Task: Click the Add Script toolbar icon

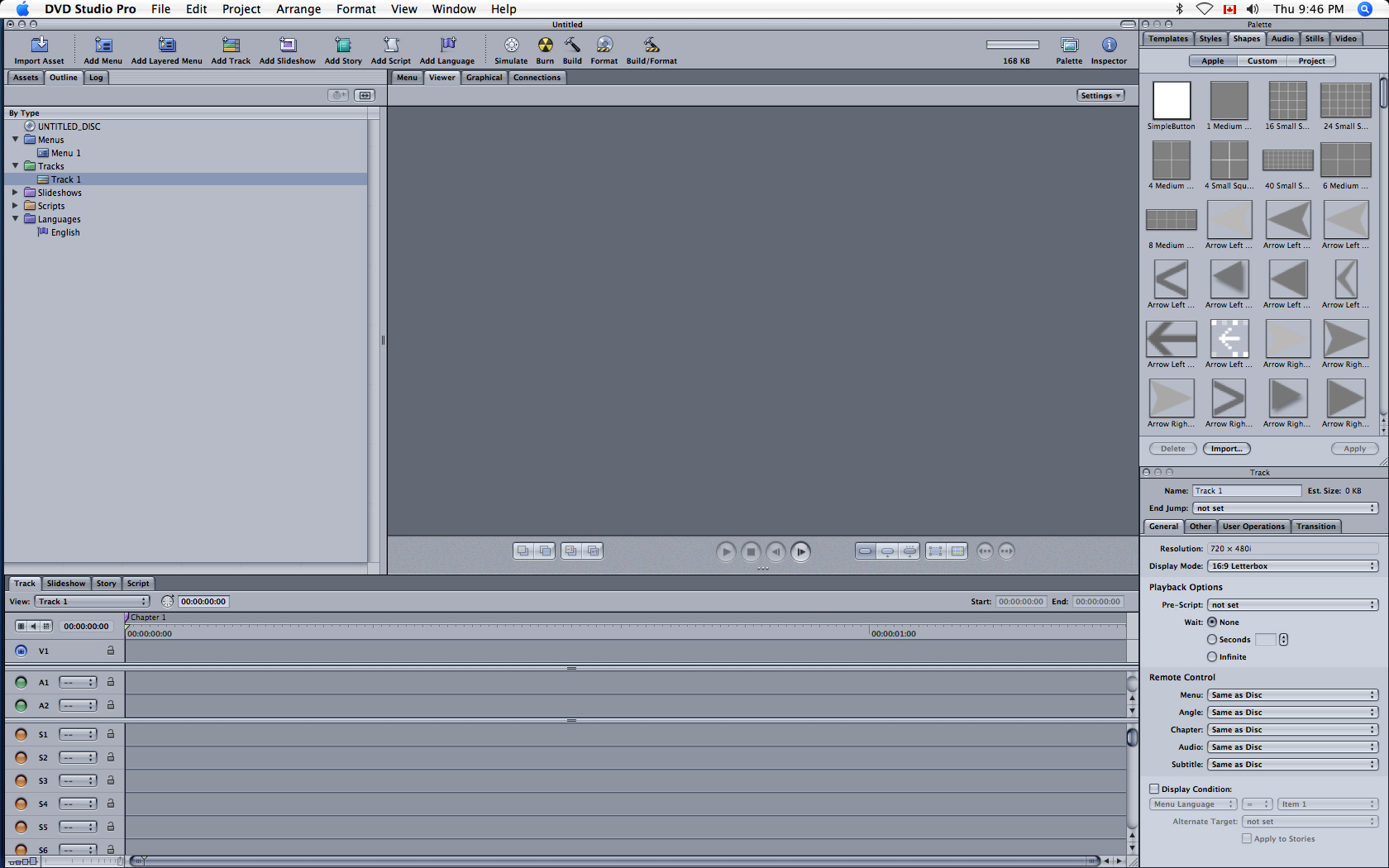Action: (x=391, y=45)
